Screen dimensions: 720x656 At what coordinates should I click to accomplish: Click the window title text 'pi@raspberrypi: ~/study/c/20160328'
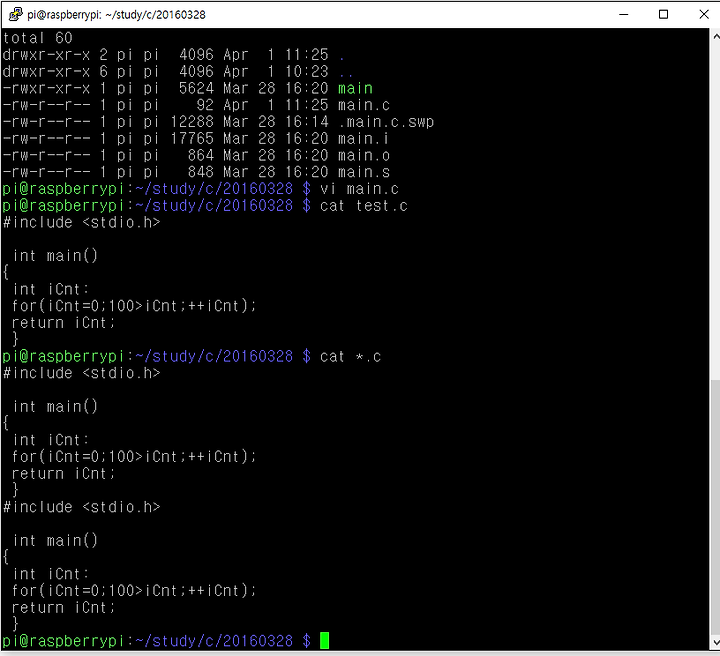[116, 15]
